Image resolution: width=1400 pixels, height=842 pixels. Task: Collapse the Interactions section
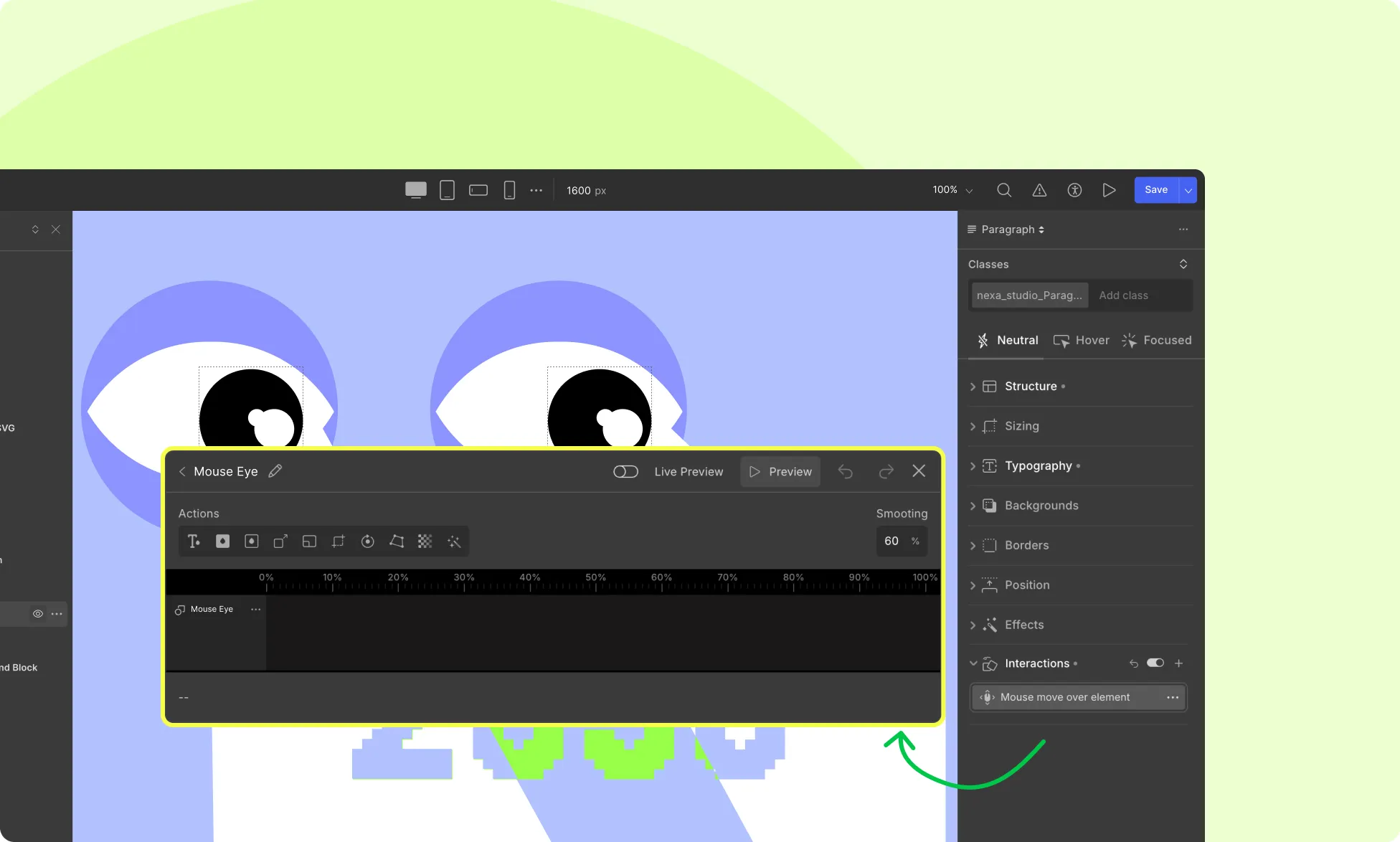point(973,663)
